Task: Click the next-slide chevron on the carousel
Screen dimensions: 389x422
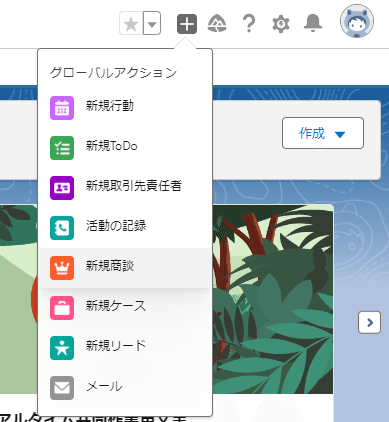Action: coord(369,322)
